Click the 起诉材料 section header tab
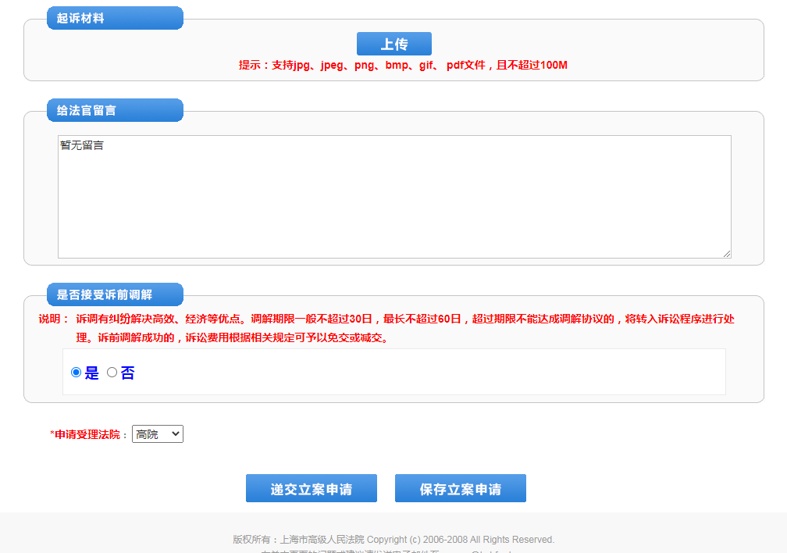Image resolution: width=787 pixels, height=553 pixels. (x=114, y=18)
